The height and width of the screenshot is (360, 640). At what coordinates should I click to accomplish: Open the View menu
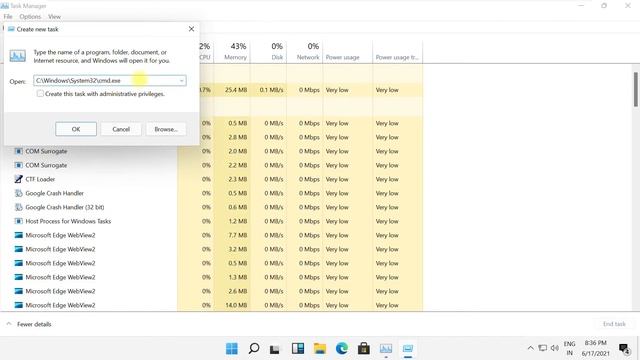pos(54,17)
